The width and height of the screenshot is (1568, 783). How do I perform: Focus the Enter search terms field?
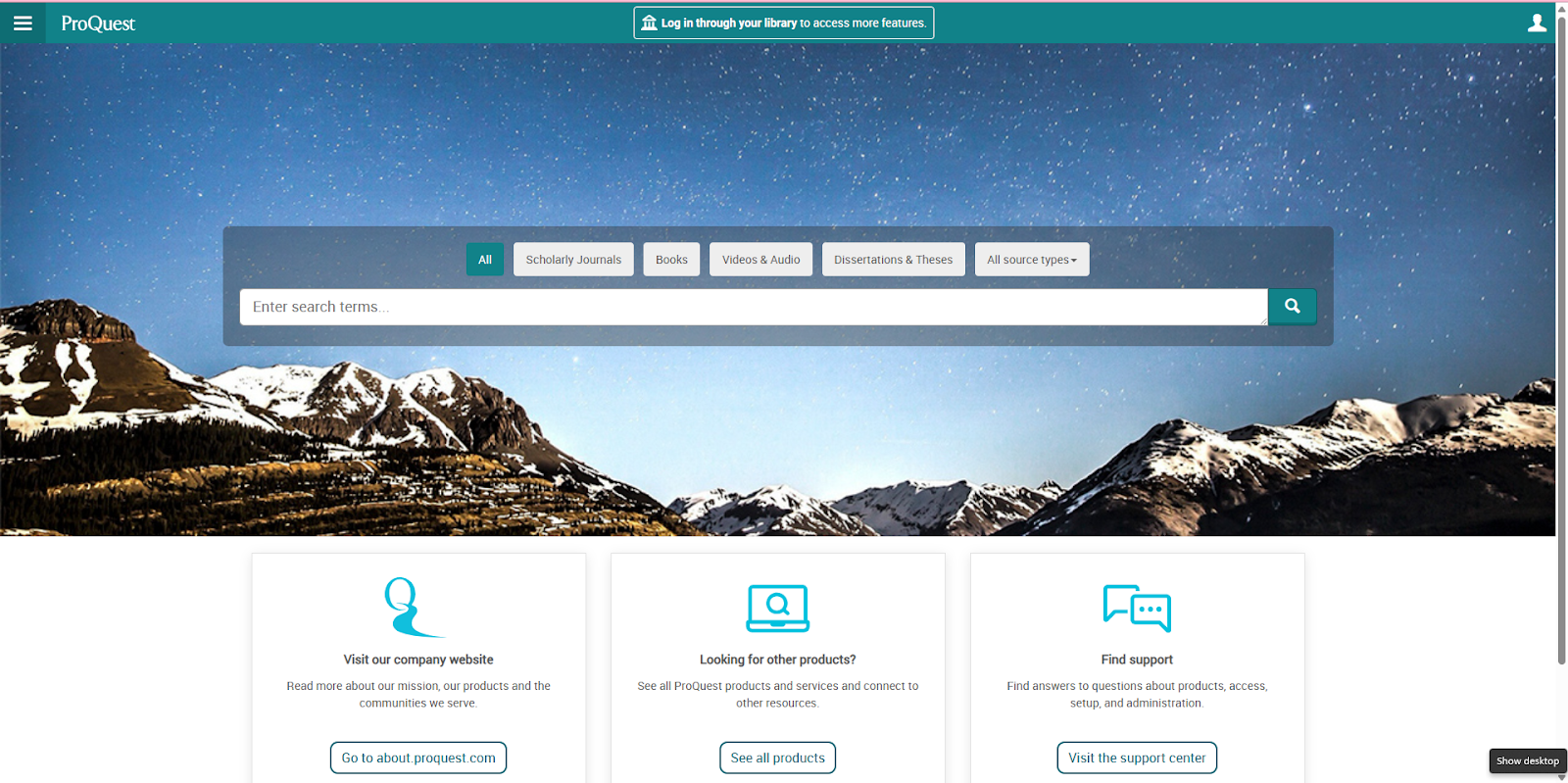(x=754, y=307)
